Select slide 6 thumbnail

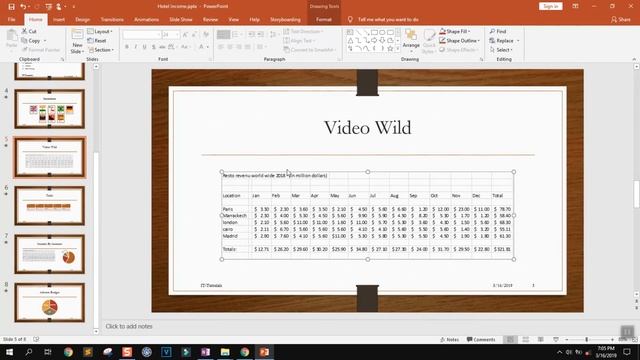click(x=49, y=206)
